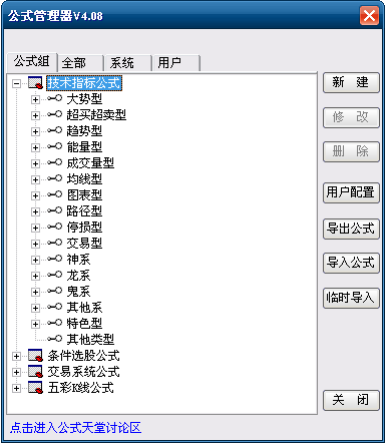Select the 超买超卖型 tree label
Viewport: 385px width, 443px height.
96,115
